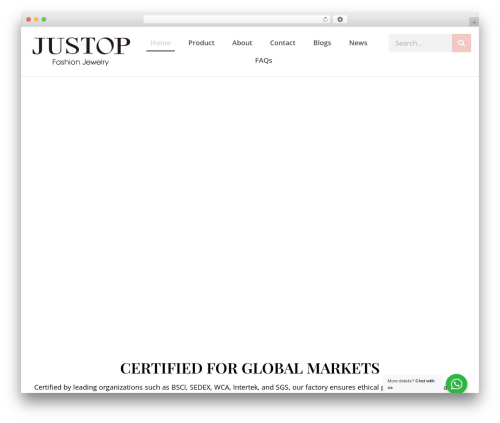Click the green maximize window dot
Image resolution: width=500 pixels, height=423 pixels.
coord(44,20)
